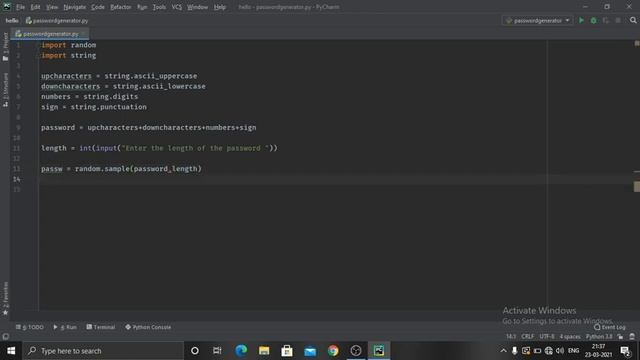
Task: Toggle read-only lock icon in status bar
Action: tap(620, 337)
